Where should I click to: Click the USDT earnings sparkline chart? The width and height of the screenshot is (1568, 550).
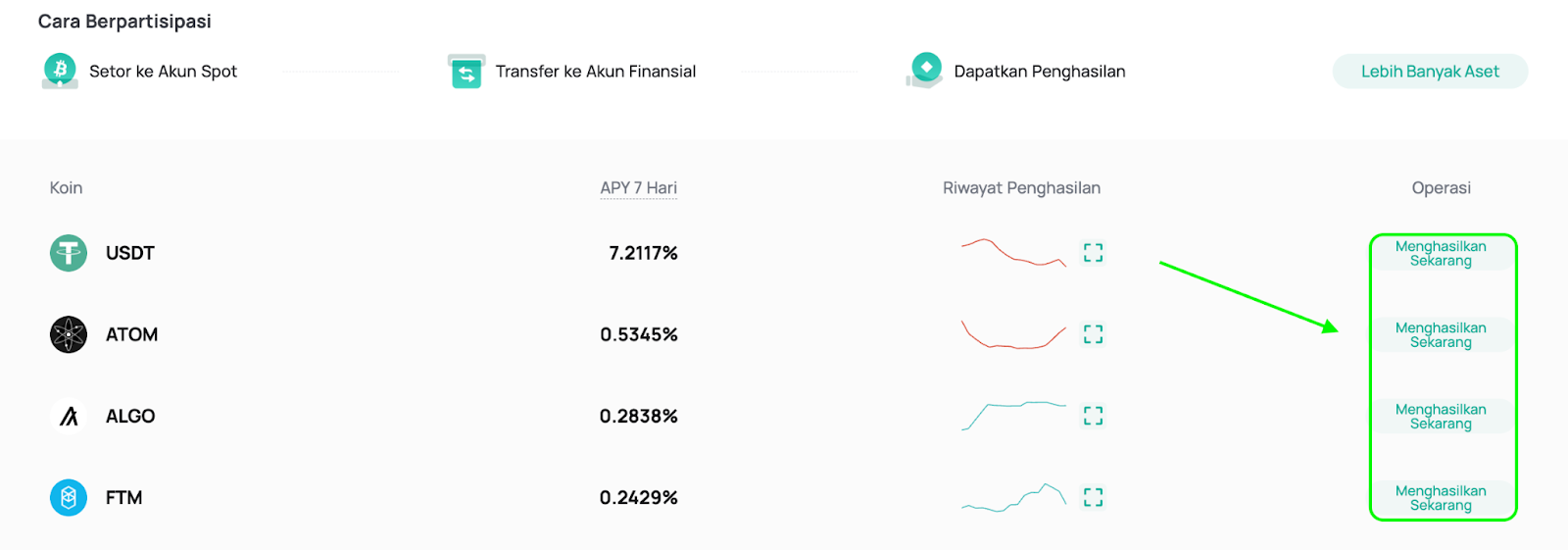click(1013, 253)
